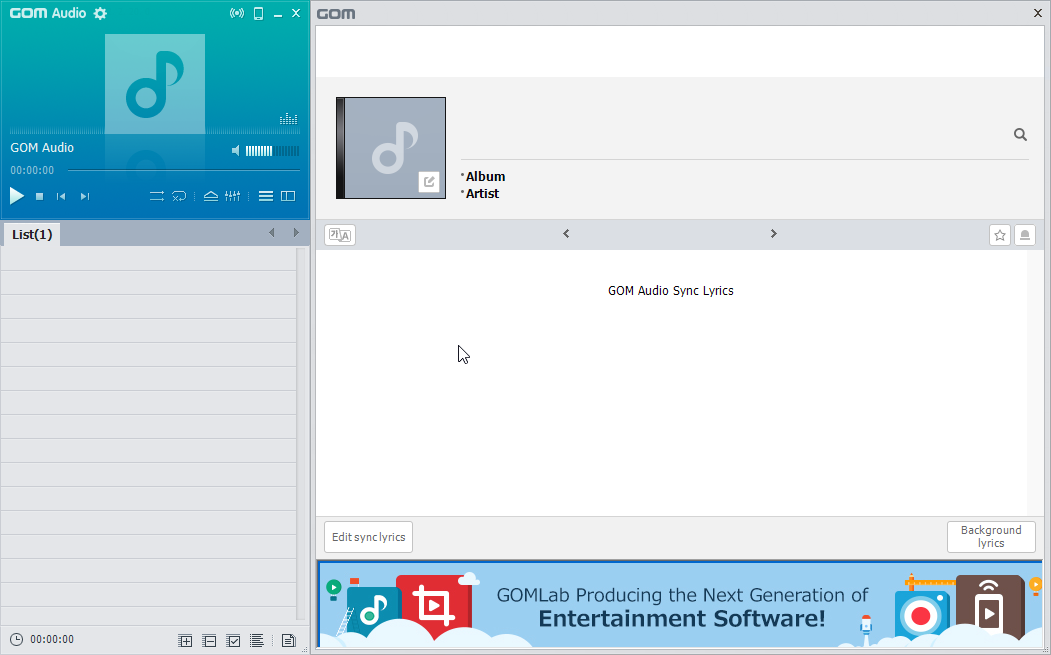Add files to playlist (plus list icon)
1051x655 pixels.
pyautogui.click(x=185, y=641)
